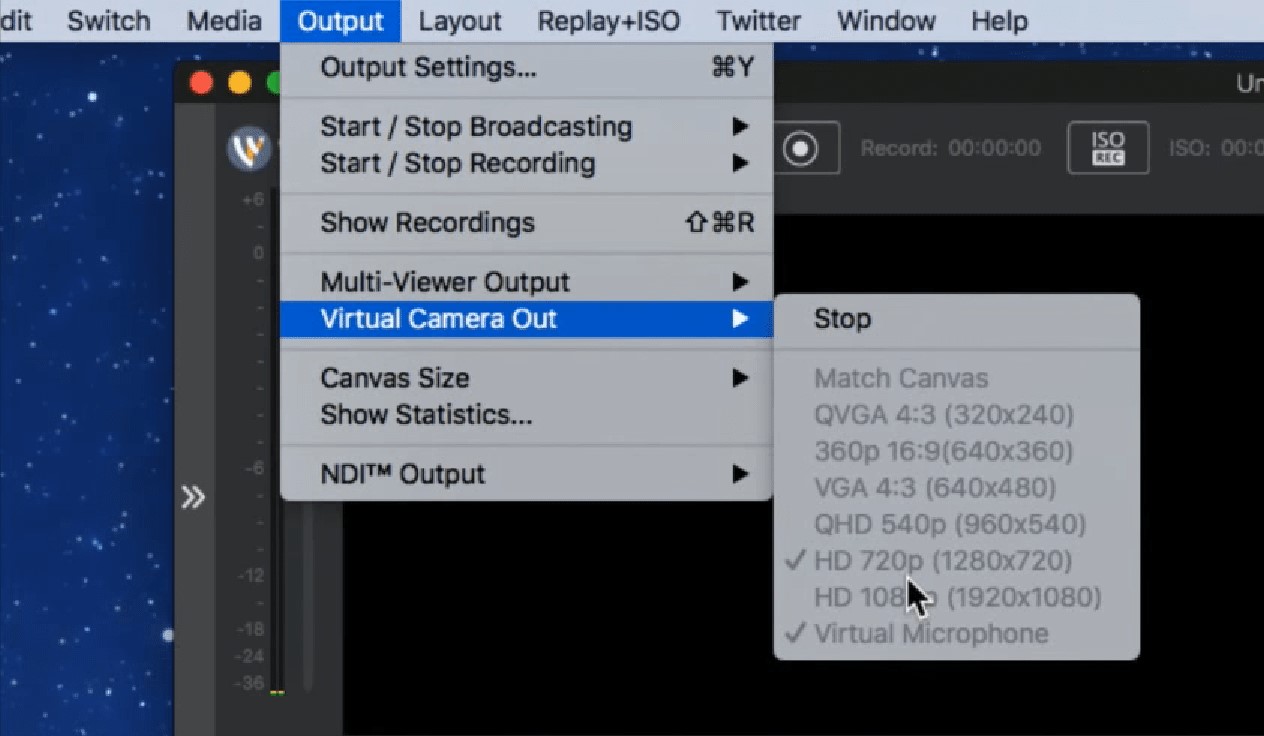Expand Canvas Size submenu

point(527,378)
